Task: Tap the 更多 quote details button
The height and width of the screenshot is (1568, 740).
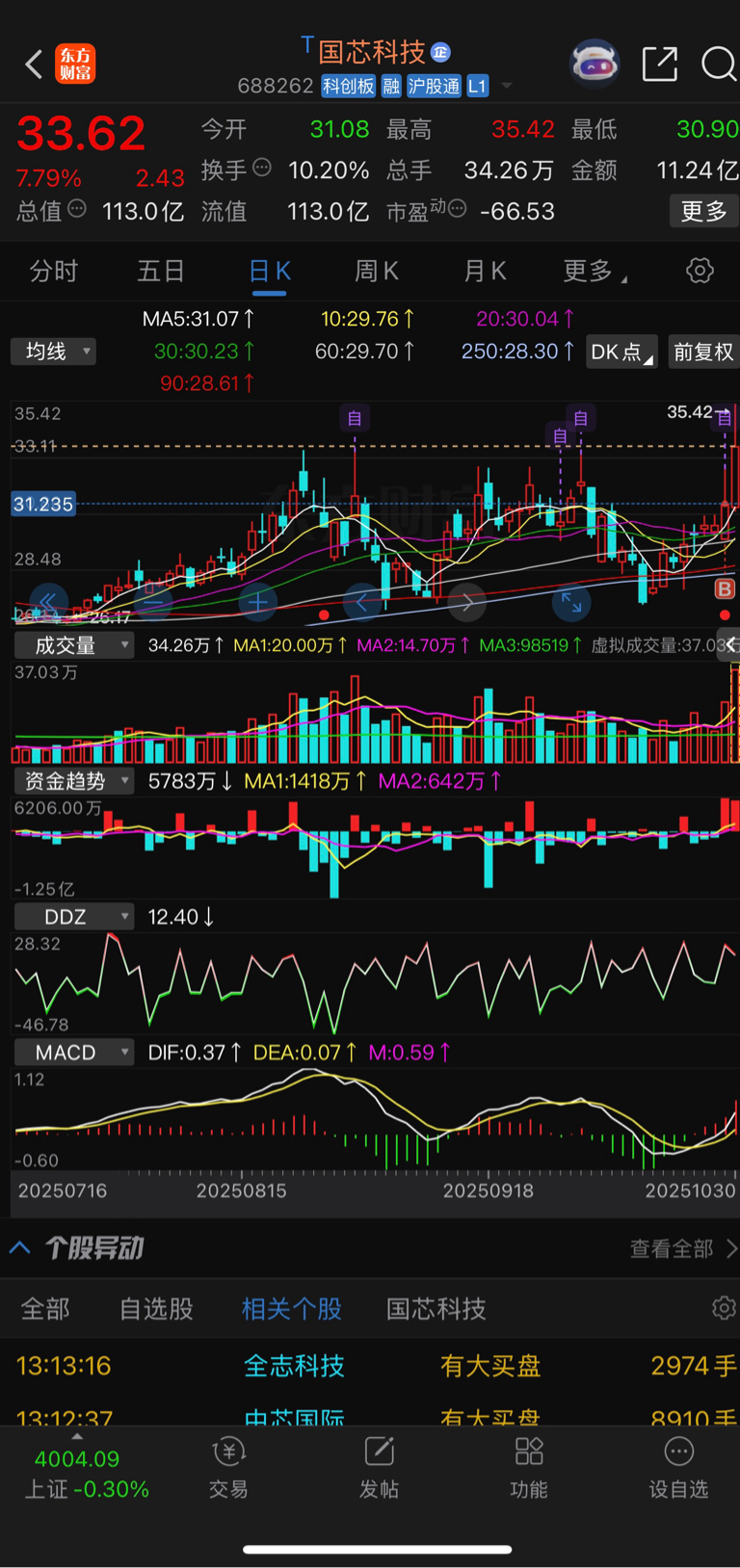Action: 703,211
